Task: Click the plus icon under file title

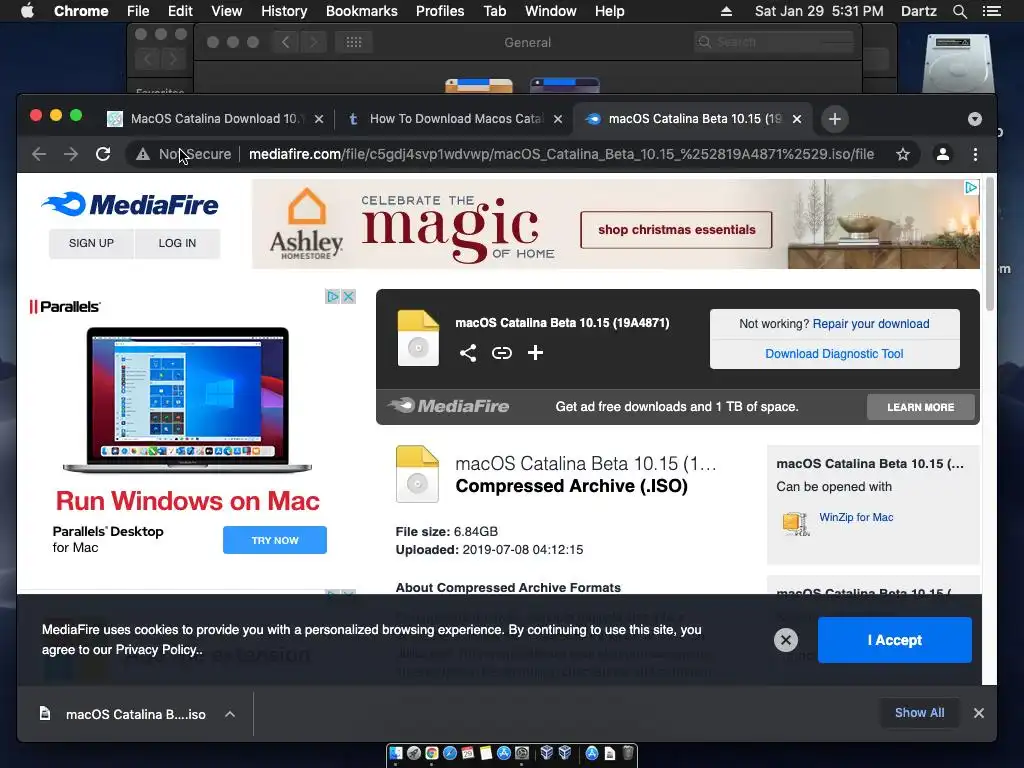Action: pyautogui.click(x=536, y=353)
